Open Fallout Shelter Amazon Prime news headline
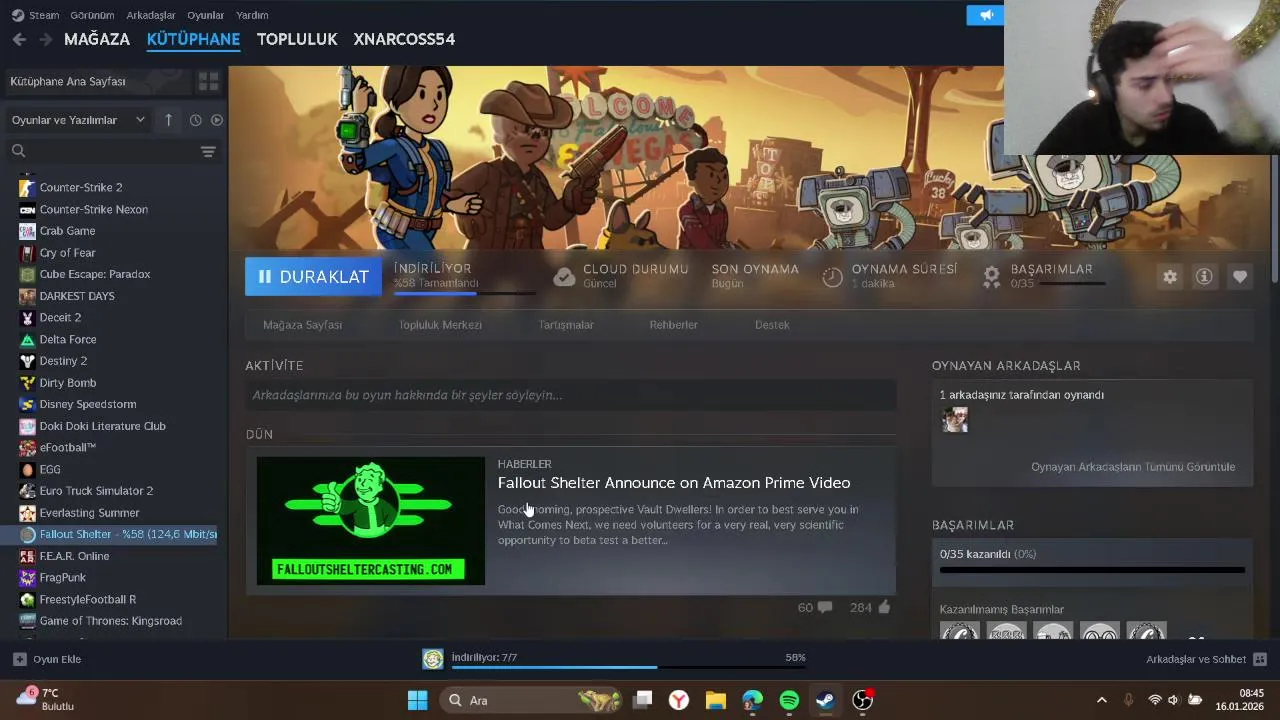The image size is (1280, 720). (674, 483)
